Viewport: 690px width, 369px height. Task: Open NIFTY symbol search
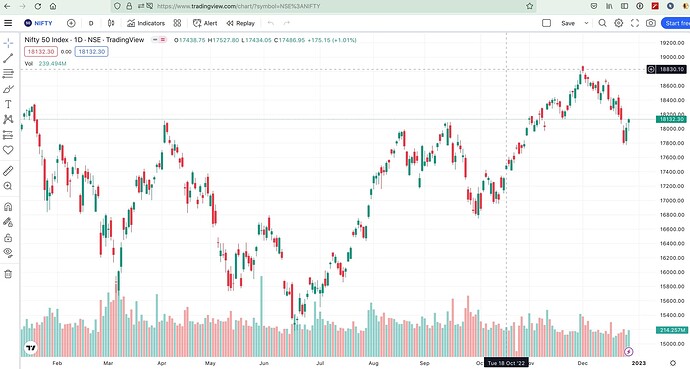point(38,23)
